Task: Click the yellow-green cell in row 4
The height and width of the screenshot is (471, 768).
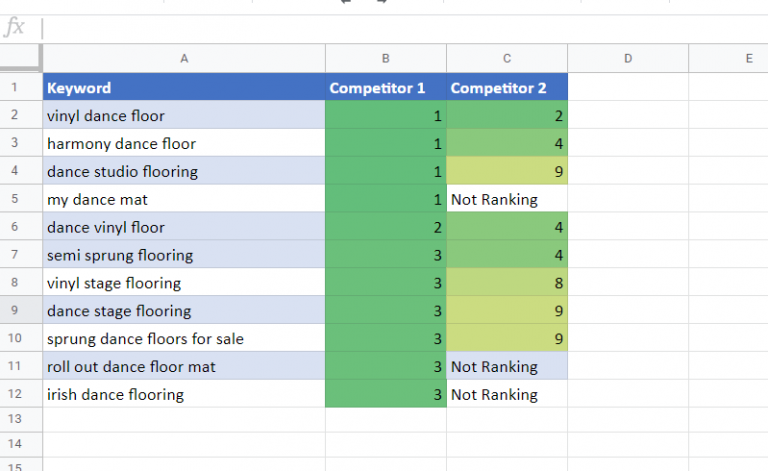Action: pyautogui.click(x=507, y=172)
